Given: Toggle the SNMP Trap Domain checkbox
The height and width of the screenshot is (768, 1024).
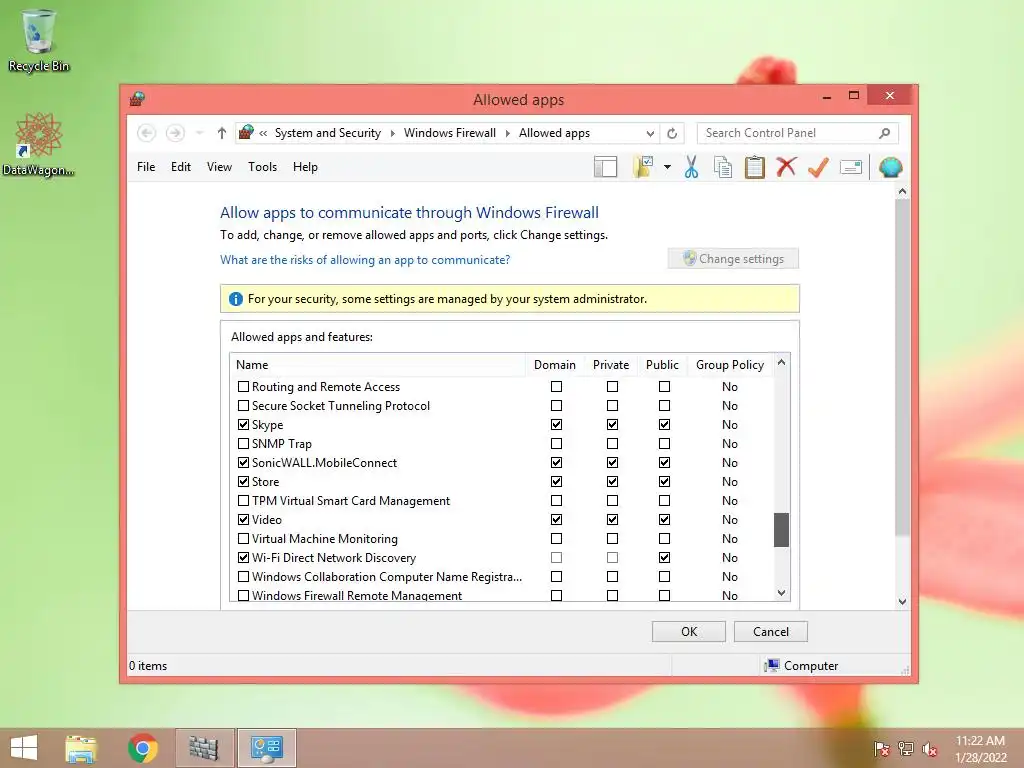Looking at the screenshot, I should (x=556, y=443).
